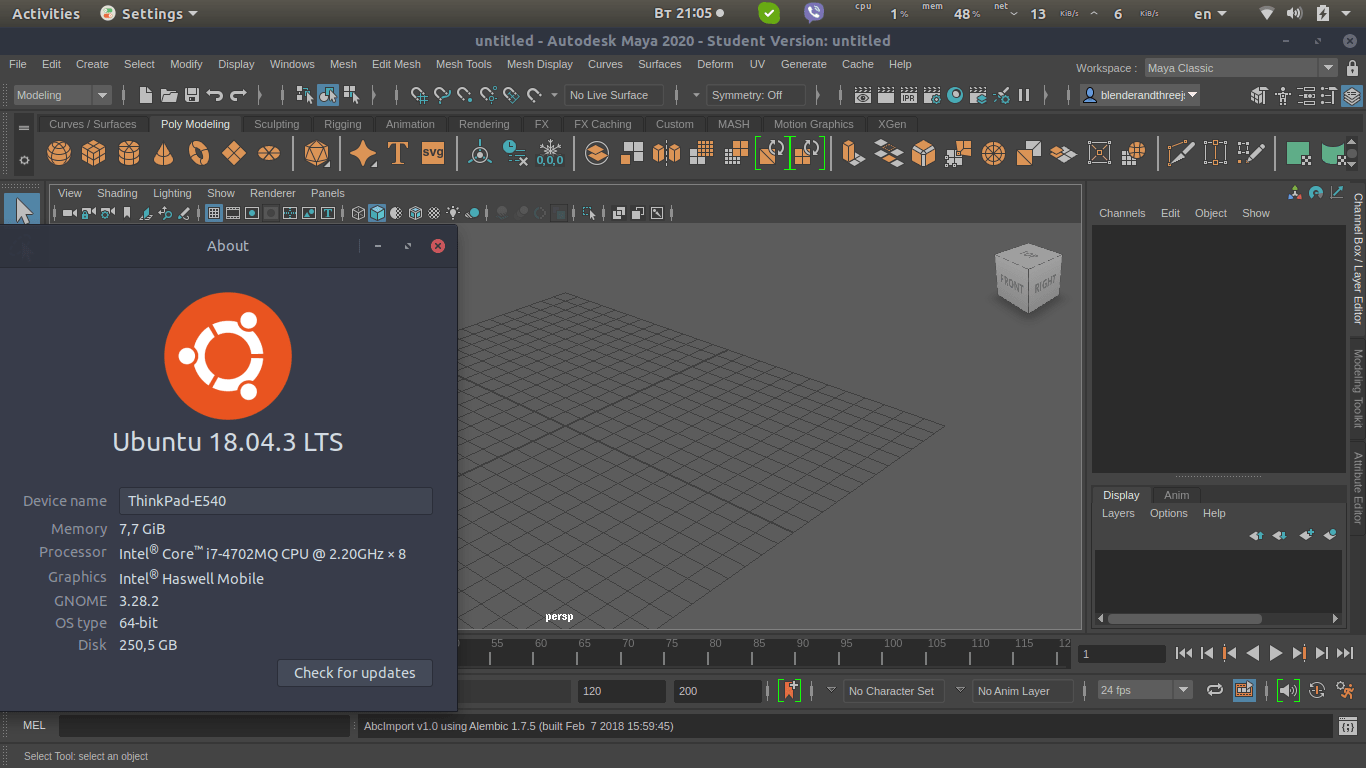Click the undo arrow icon
1366x768 pixels.
214,95
